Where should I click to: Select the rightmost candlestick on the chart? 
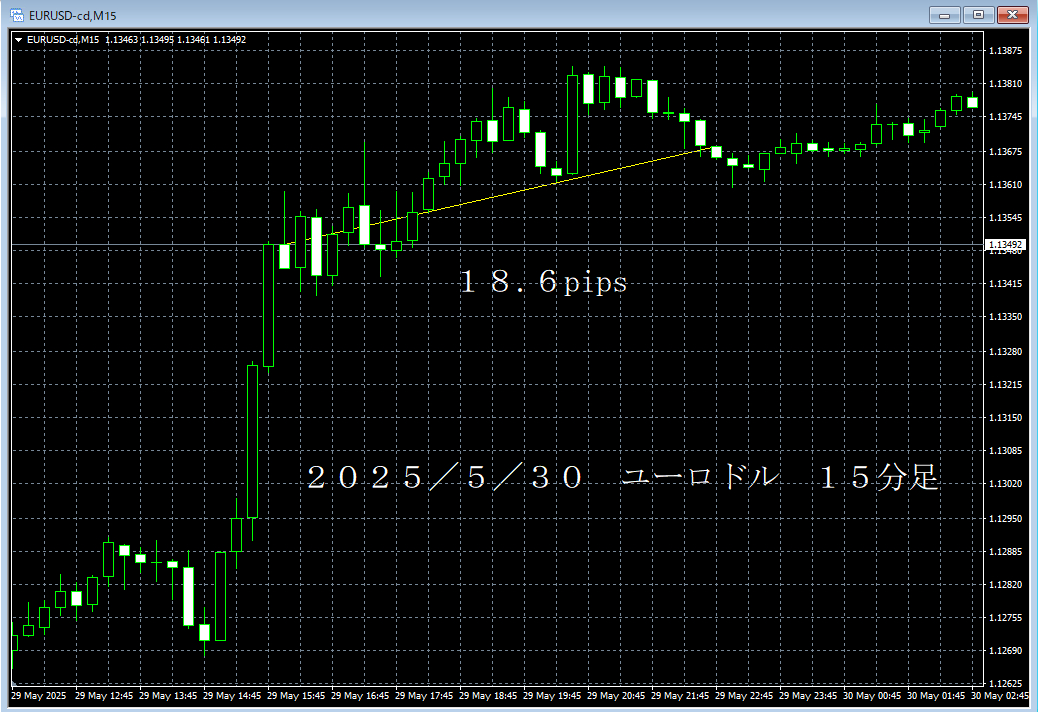(972, 102)
